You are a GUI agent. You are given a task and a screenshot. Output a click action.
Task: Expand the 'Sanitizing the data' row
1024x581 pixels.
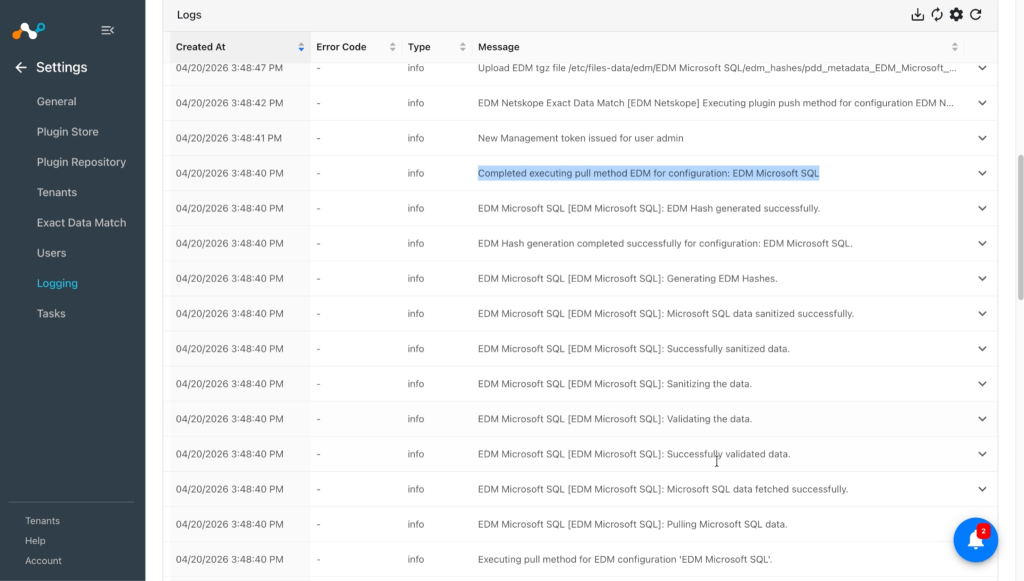coord(982,384)
